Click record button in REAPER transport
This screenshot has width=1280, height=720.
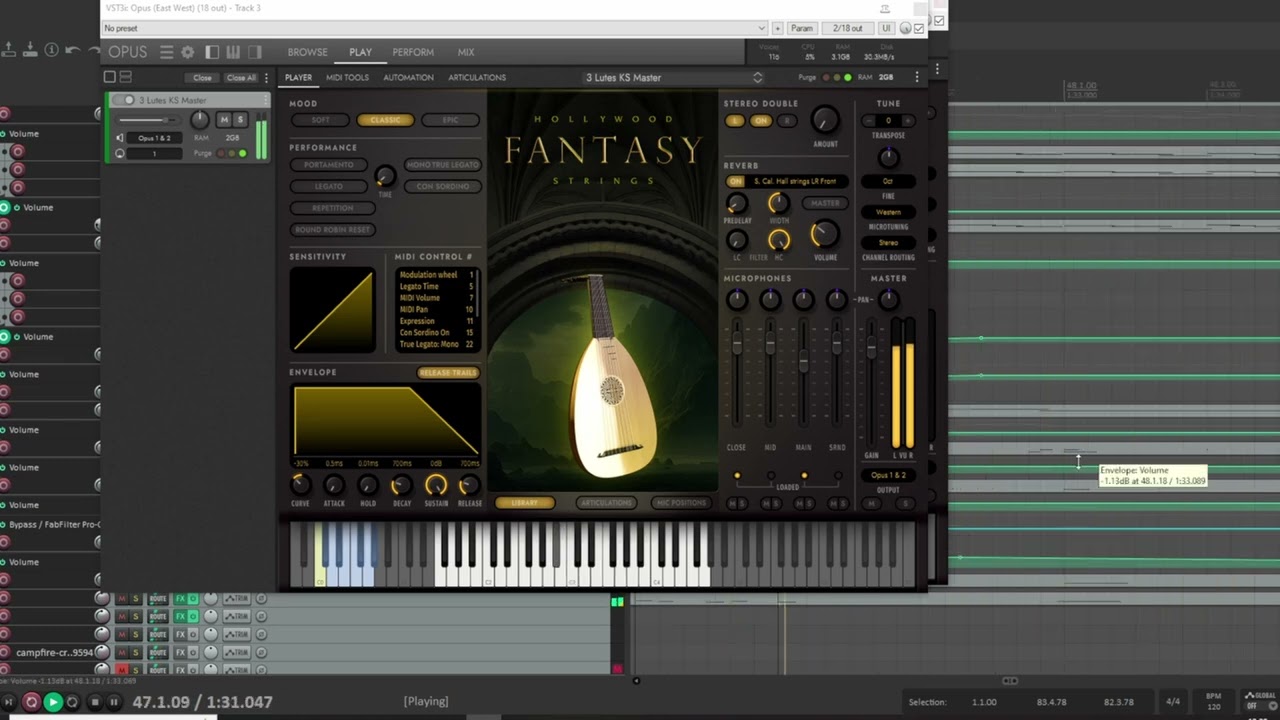click(31, 702)
